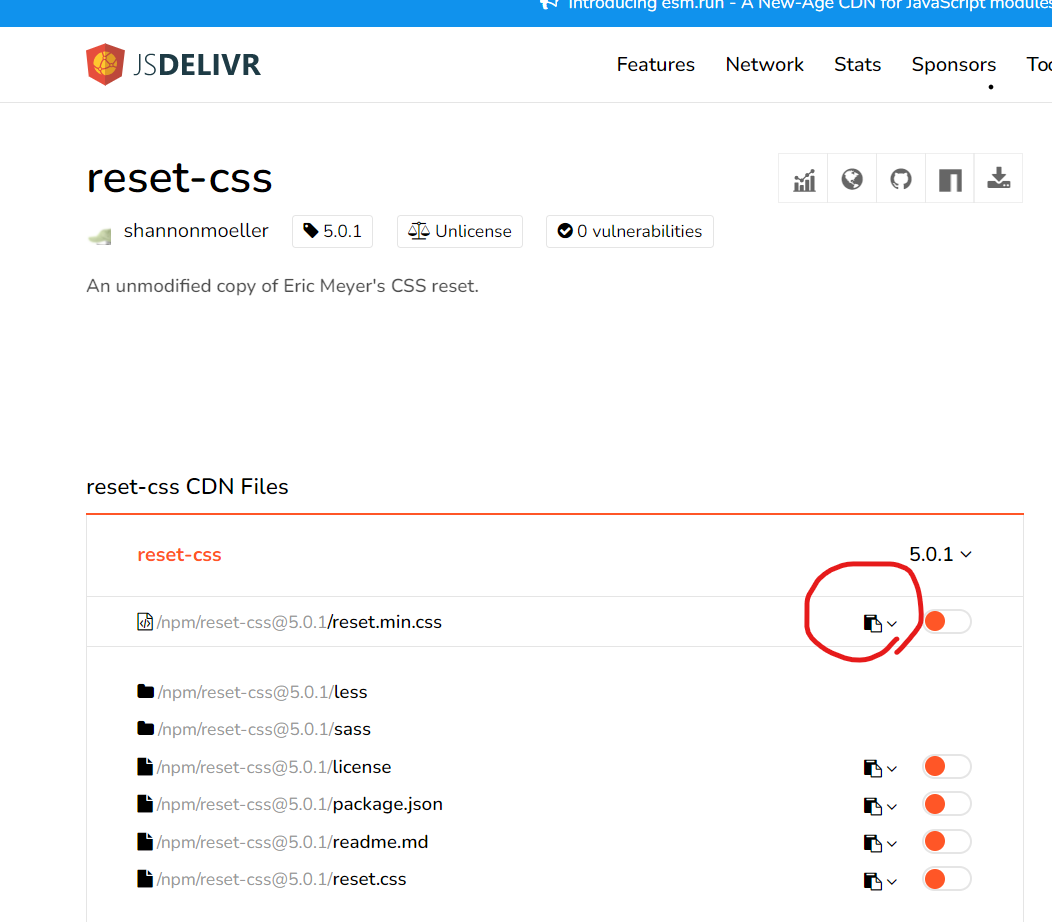Viewport: 1052px width, 922px height.
Task: Expand the 5.0.1 version dropdown
Action: tap(940, 554)
